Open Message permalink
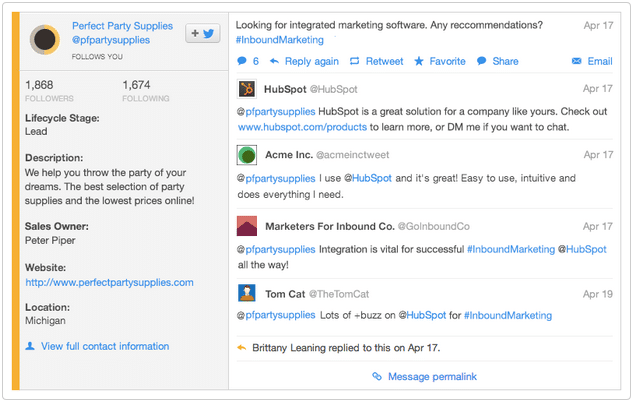 (432, 377)
